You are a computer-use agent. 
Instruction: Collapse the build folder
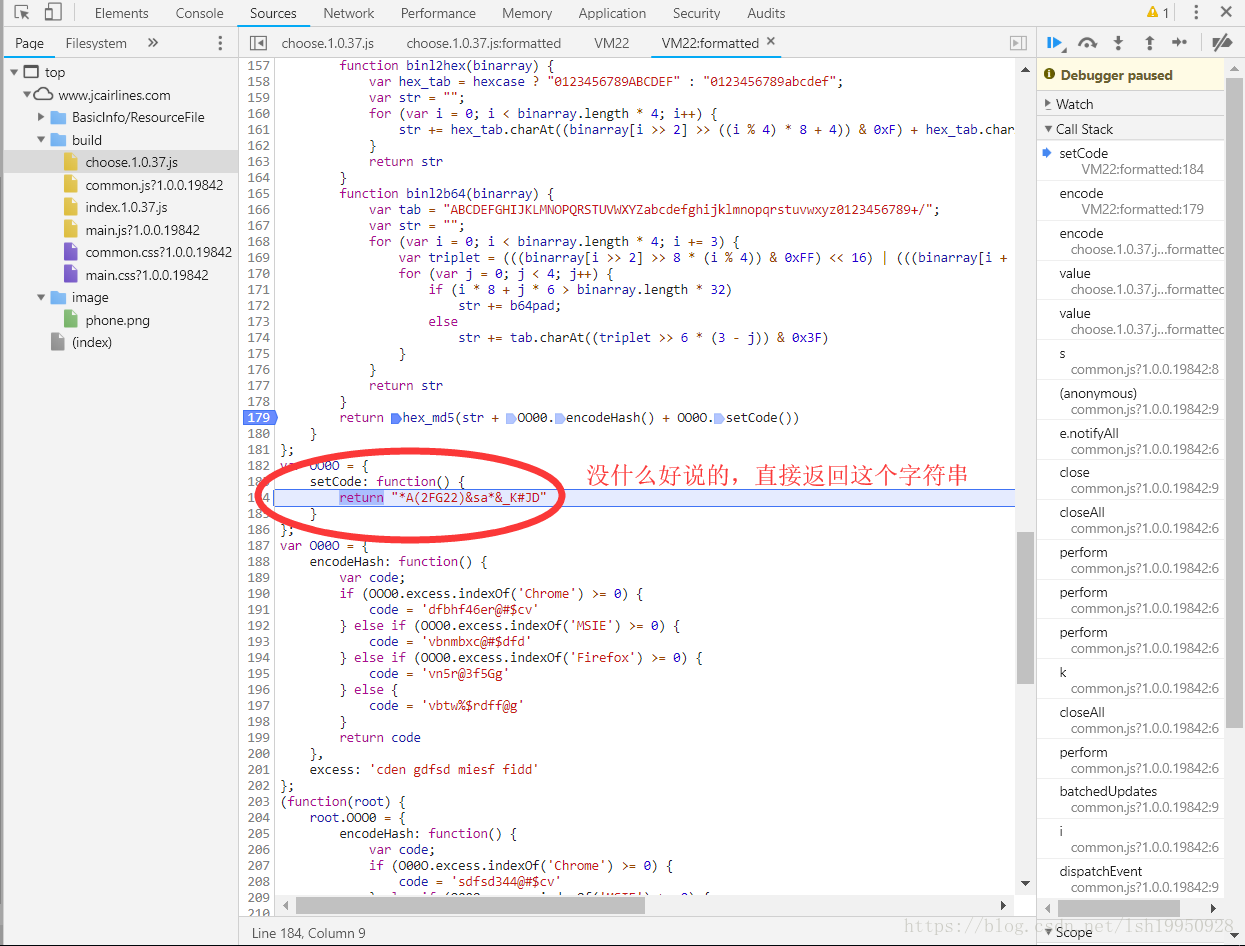click(x=42, y=140)
